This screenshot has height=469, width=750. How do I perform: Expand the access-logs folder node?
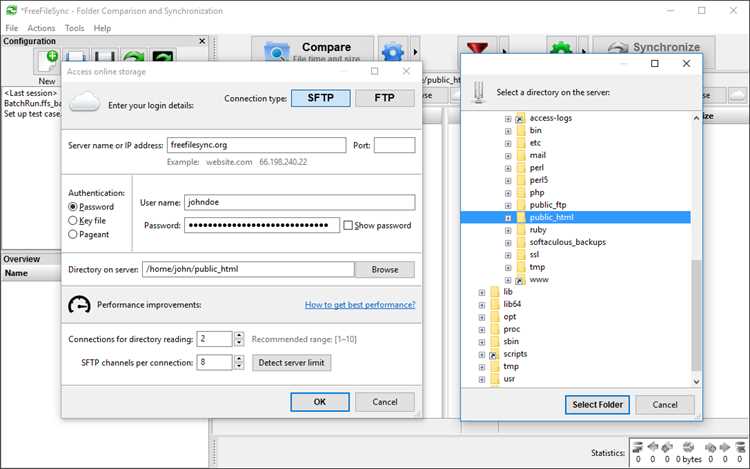[x=508, y=119]
